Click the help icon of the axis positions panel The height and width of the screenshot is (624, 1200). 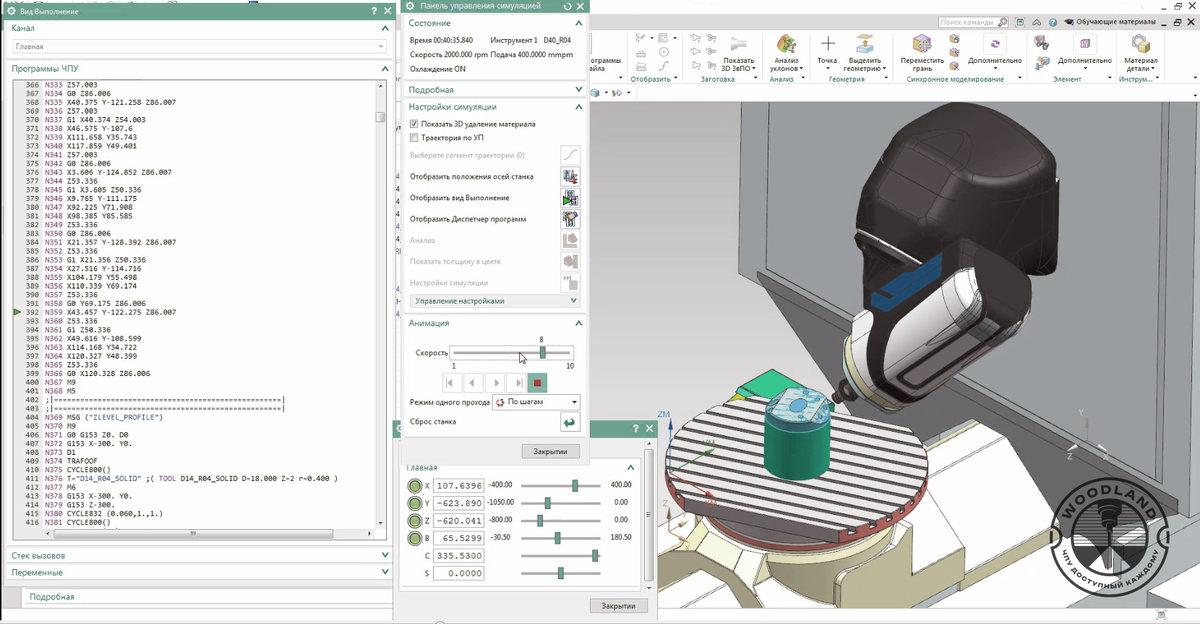pyautogui.click(x=636, y=429)
